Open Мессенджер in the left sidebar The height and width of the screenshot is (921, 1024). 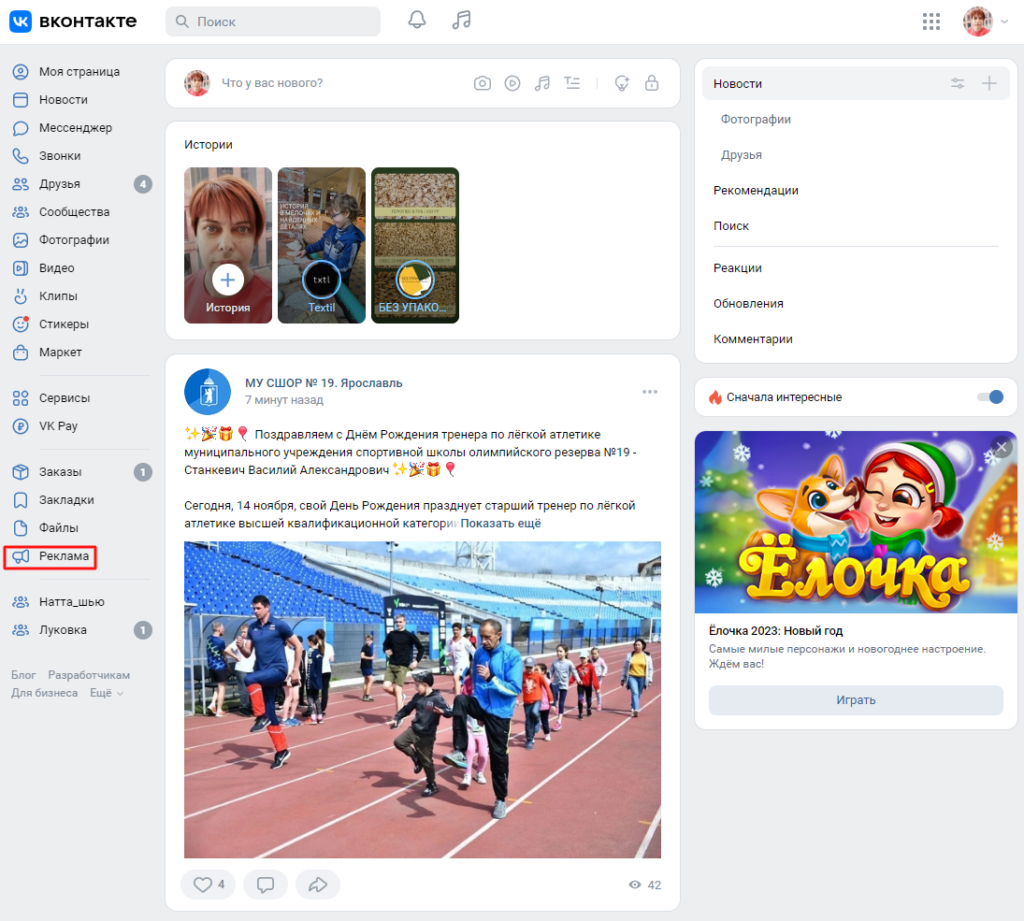click(x=75, y=128)
